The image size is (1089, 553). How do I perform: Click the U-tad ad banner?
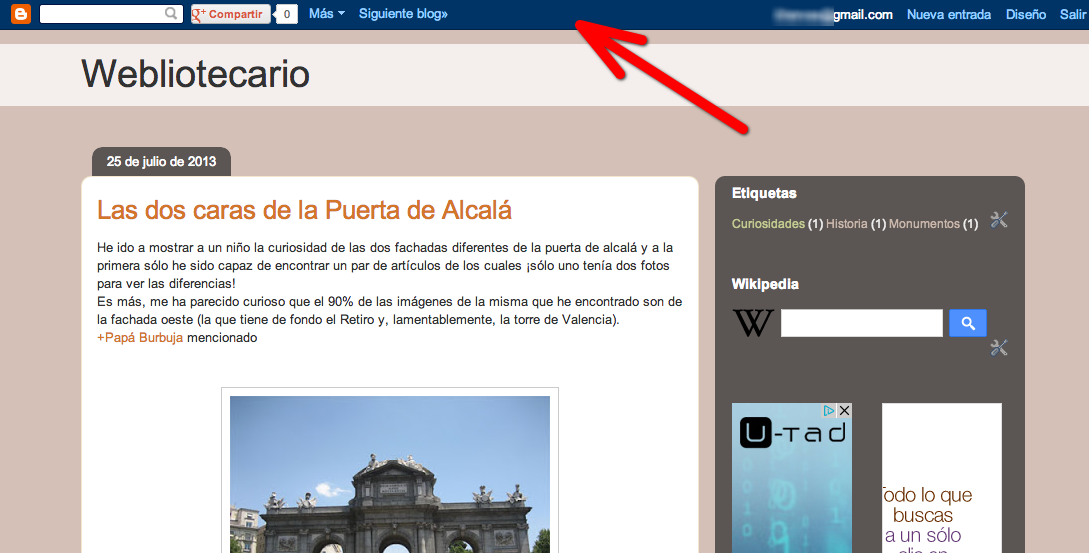pyautogui.click(x=792, y=479)
